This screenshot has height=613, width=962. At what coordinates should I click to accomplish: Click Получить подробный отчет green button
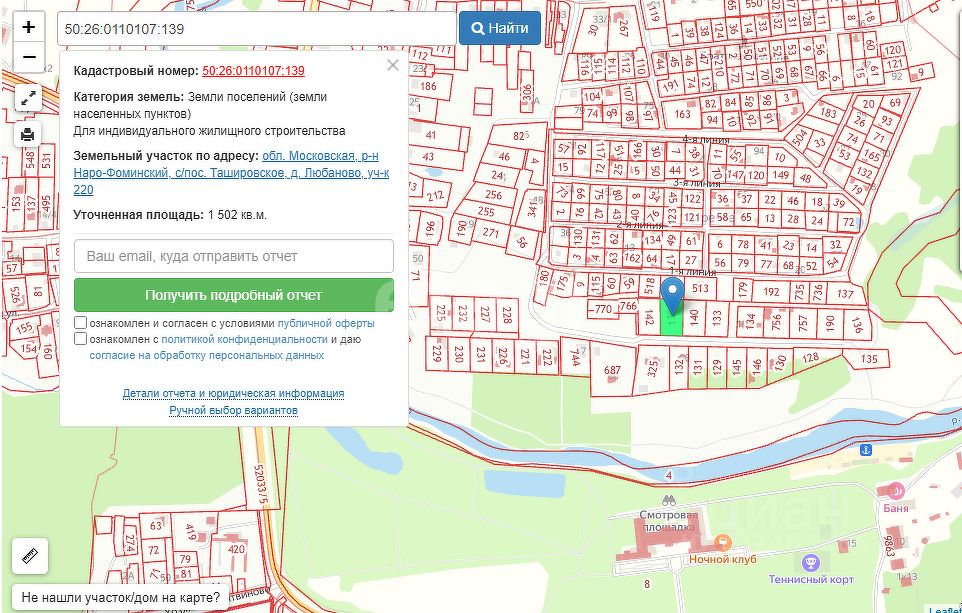click(234, 295)
